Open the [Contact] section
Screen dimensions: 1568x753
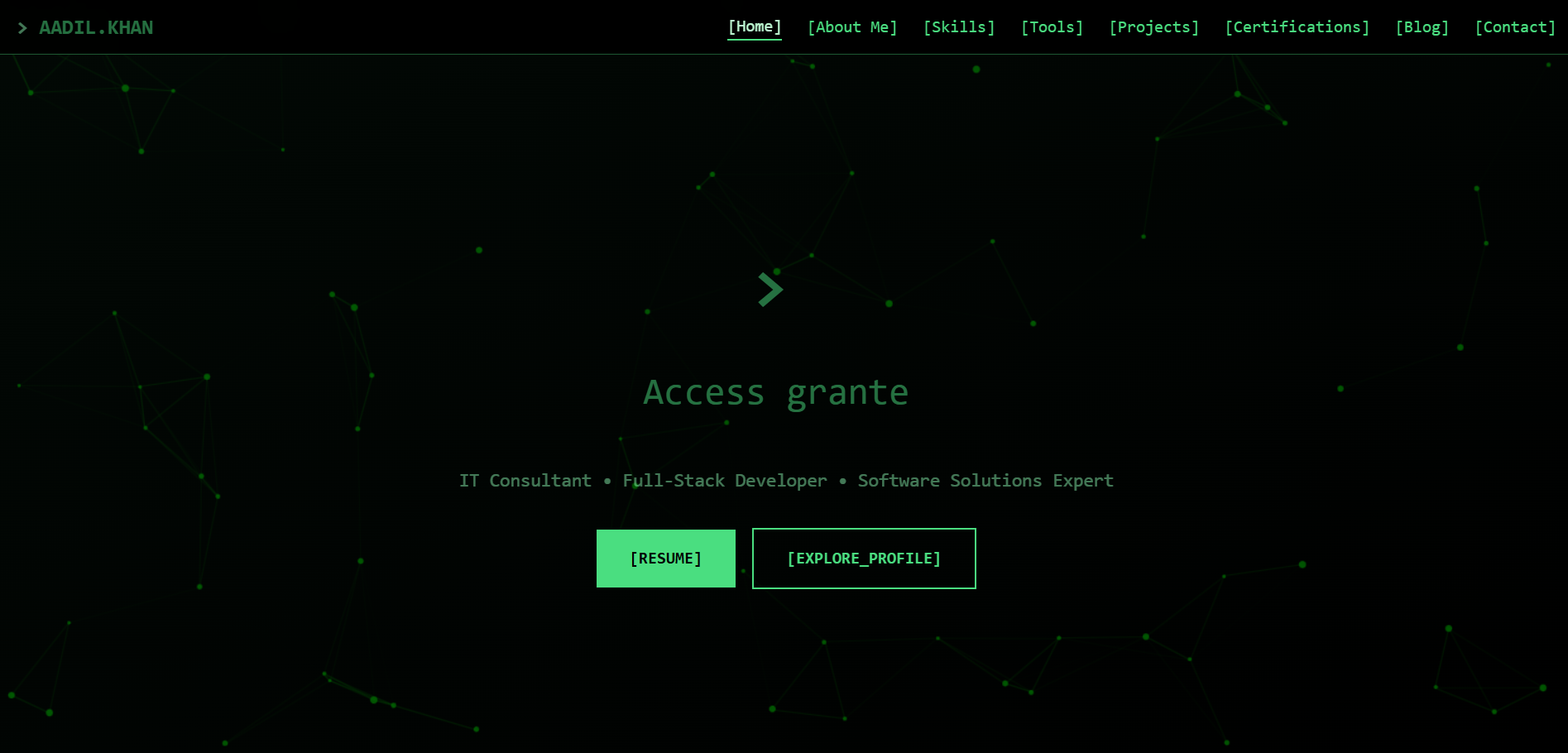pyautogui.click(x=1515, y=26)
